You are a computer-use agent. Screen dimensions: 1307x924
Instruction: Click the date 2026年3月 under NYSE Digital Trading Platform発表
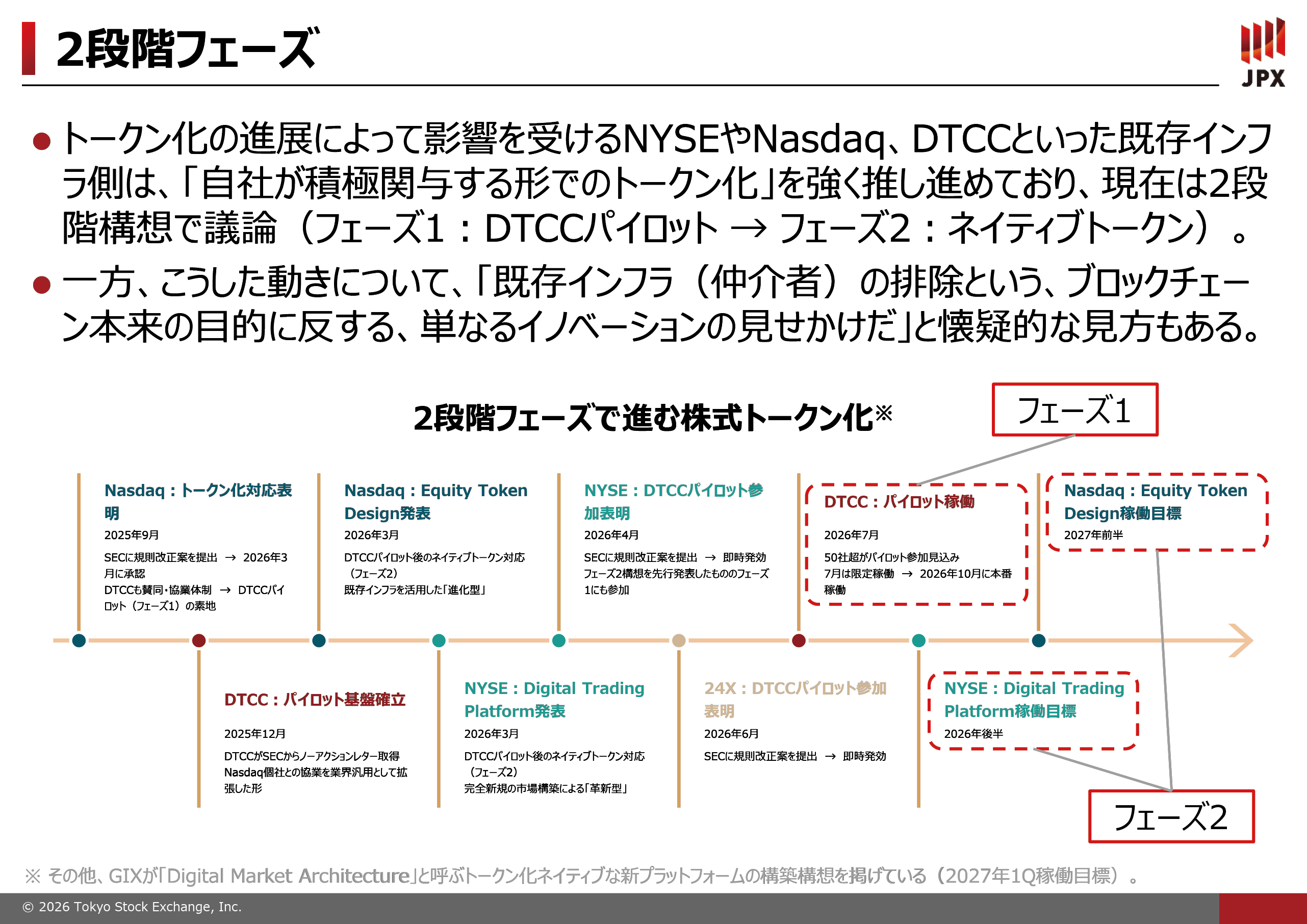(x=491, y=734)
